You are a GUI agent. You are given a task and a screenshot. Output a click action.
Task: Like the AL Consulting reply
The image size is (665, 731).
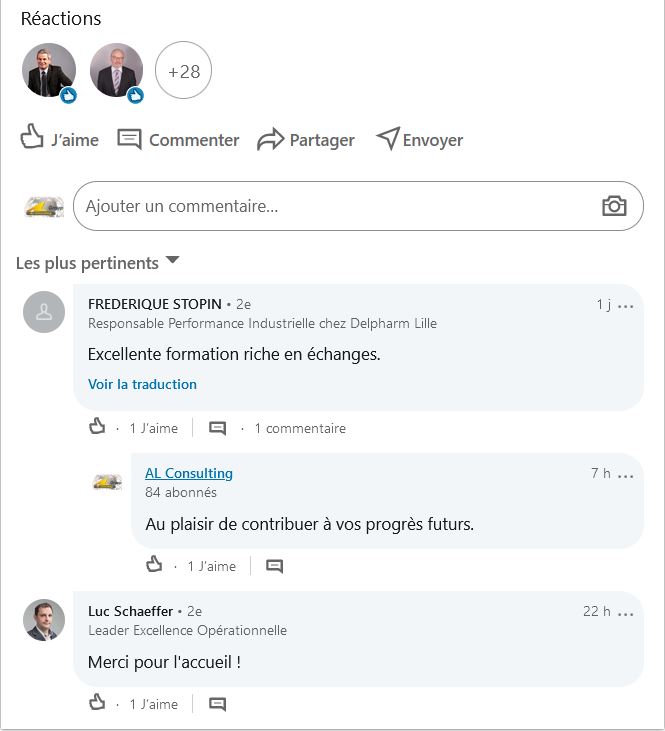point(154,565)
